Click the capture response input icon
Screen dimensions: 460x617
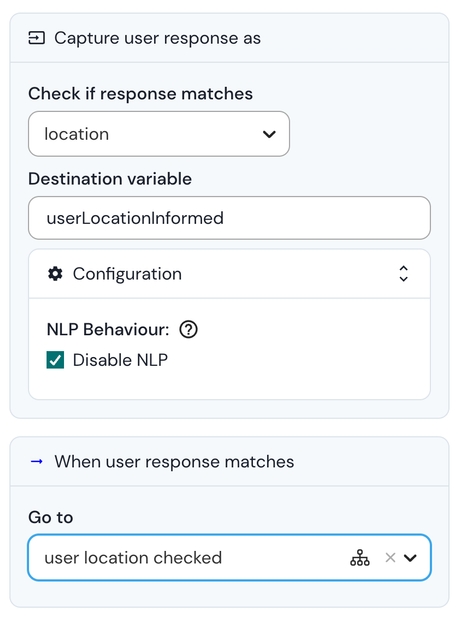(37, 38)
